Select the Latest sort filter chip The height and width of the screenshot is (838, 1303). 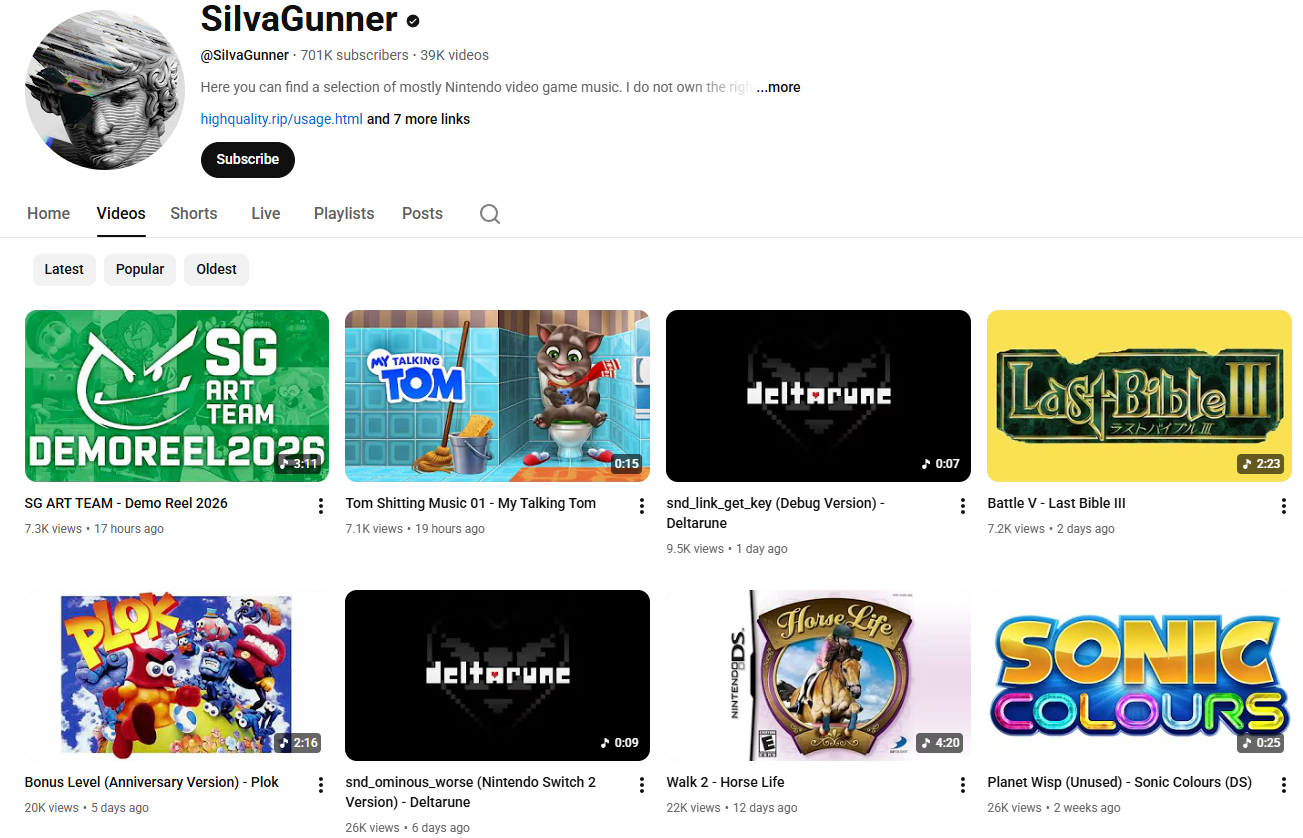(64, 269)
